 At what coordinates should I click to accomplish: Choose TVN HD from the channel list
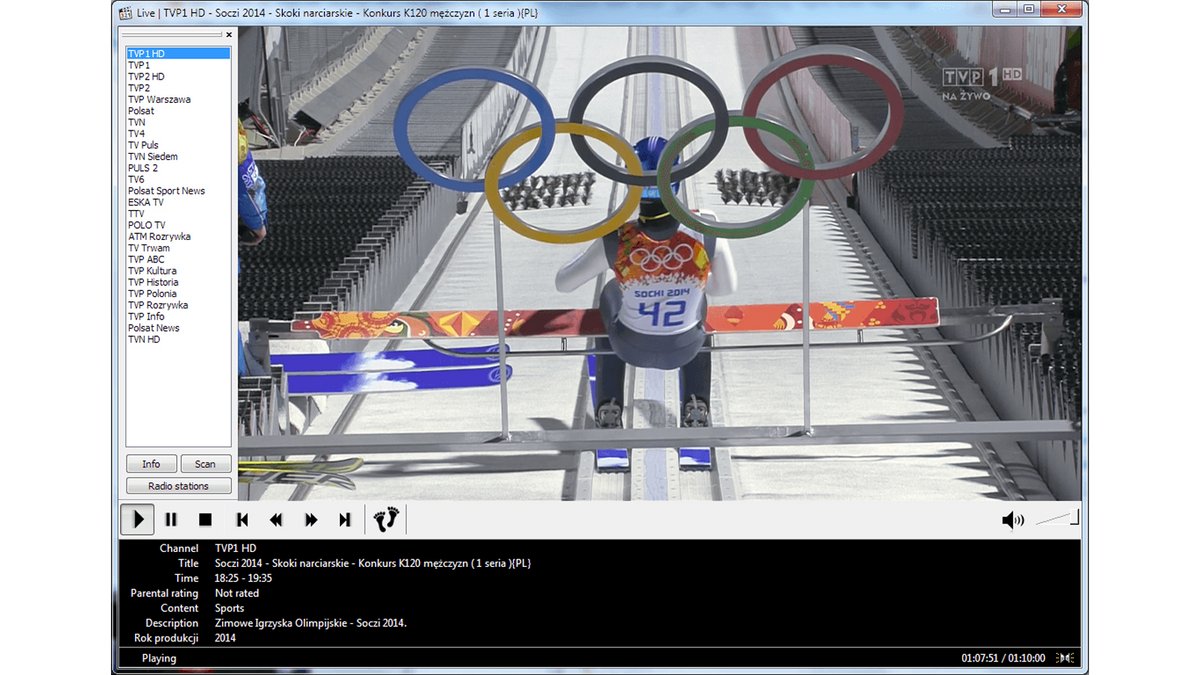pos(144,340)
